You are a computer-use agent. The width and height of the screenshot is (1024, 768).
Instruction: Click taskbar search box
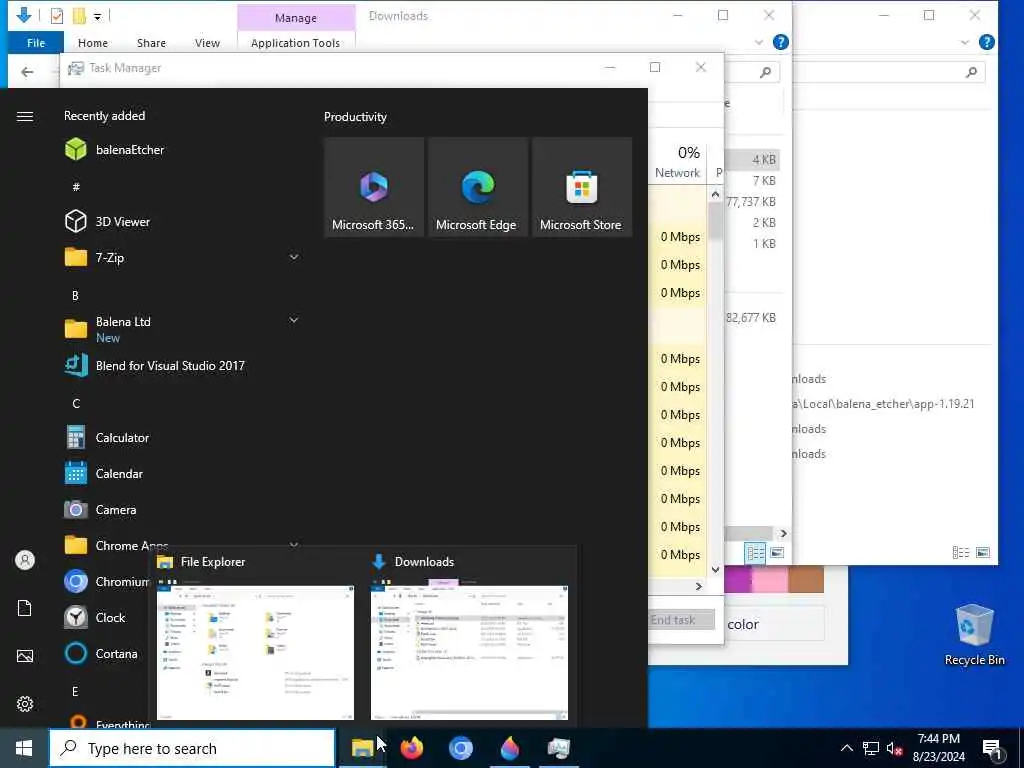coord(193,748)
